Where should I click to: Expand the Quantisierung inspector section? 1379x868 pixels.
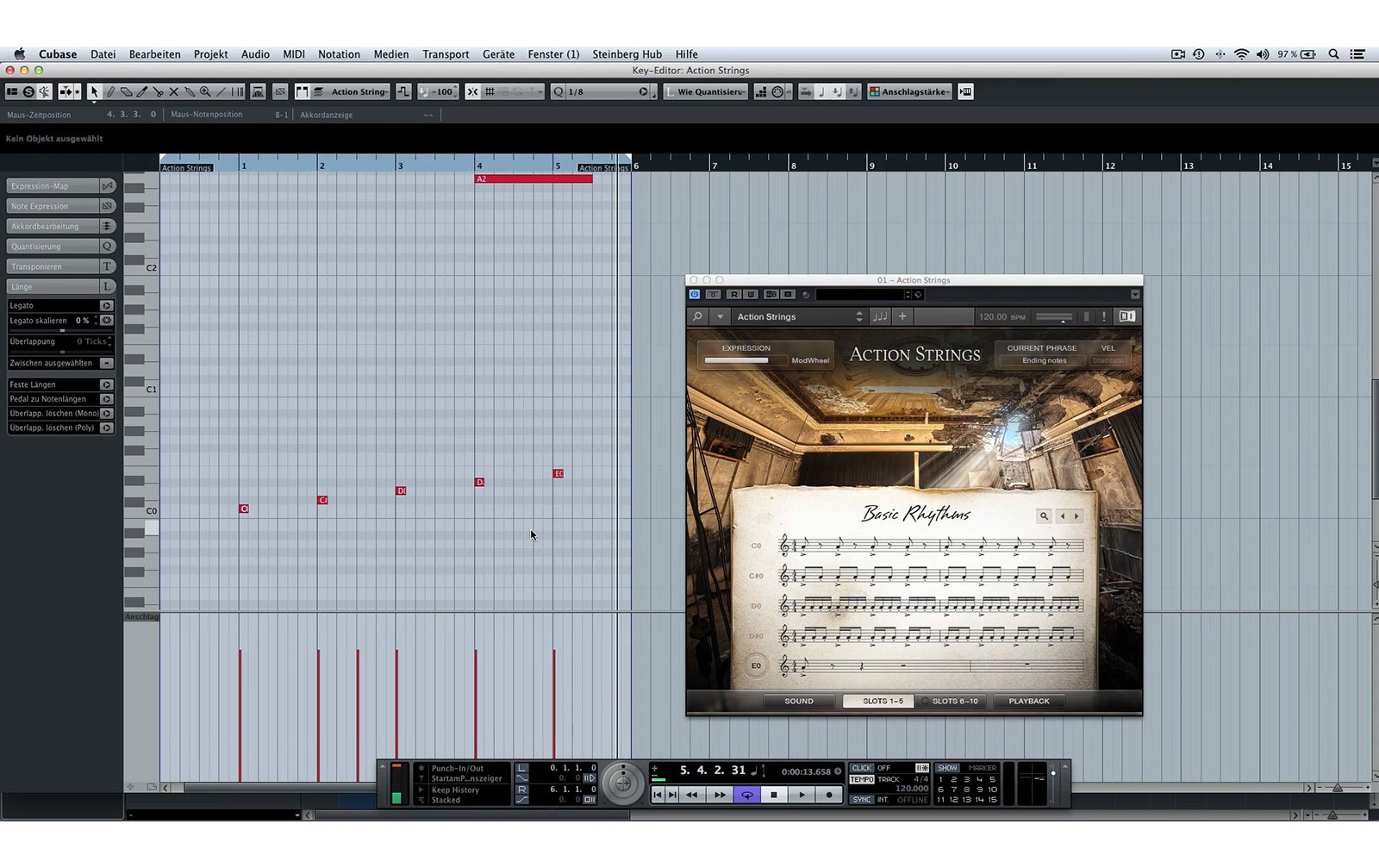pyautogui.click(x=61, y=247)
